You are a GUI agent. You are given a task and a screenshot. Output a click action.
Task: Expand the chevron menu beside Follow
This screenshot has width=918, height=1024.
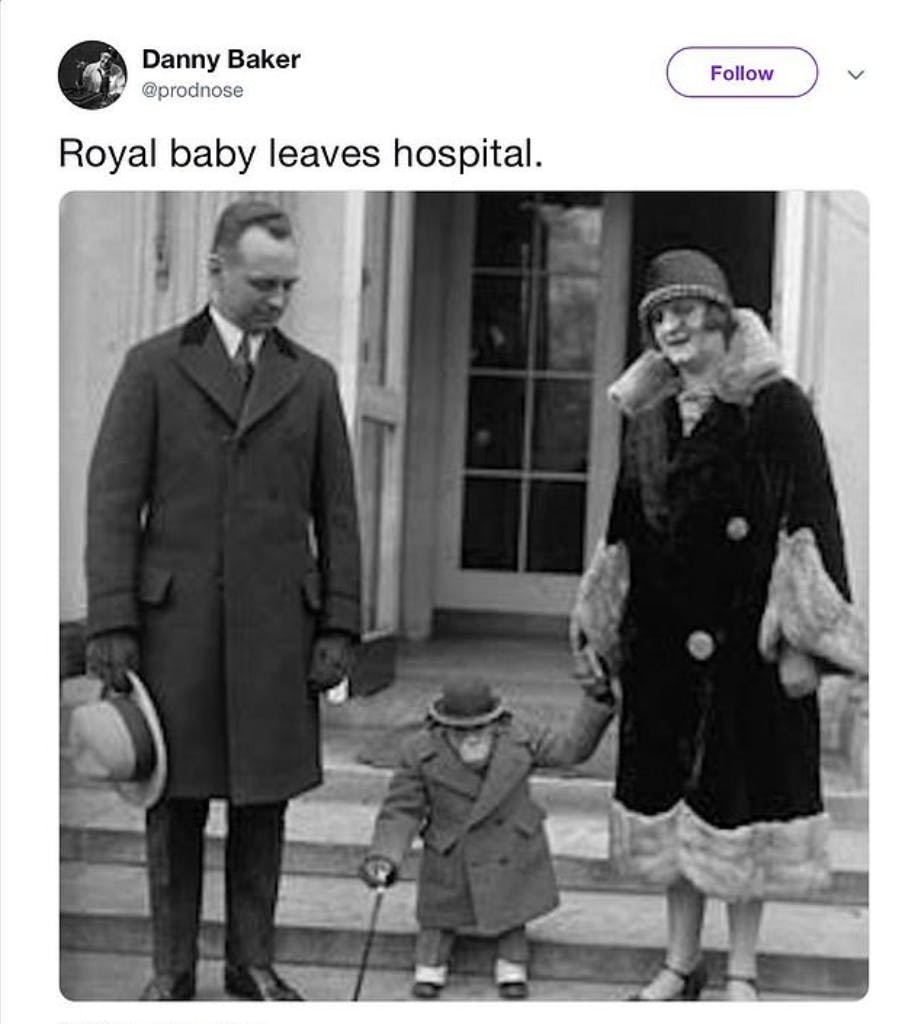855,74
